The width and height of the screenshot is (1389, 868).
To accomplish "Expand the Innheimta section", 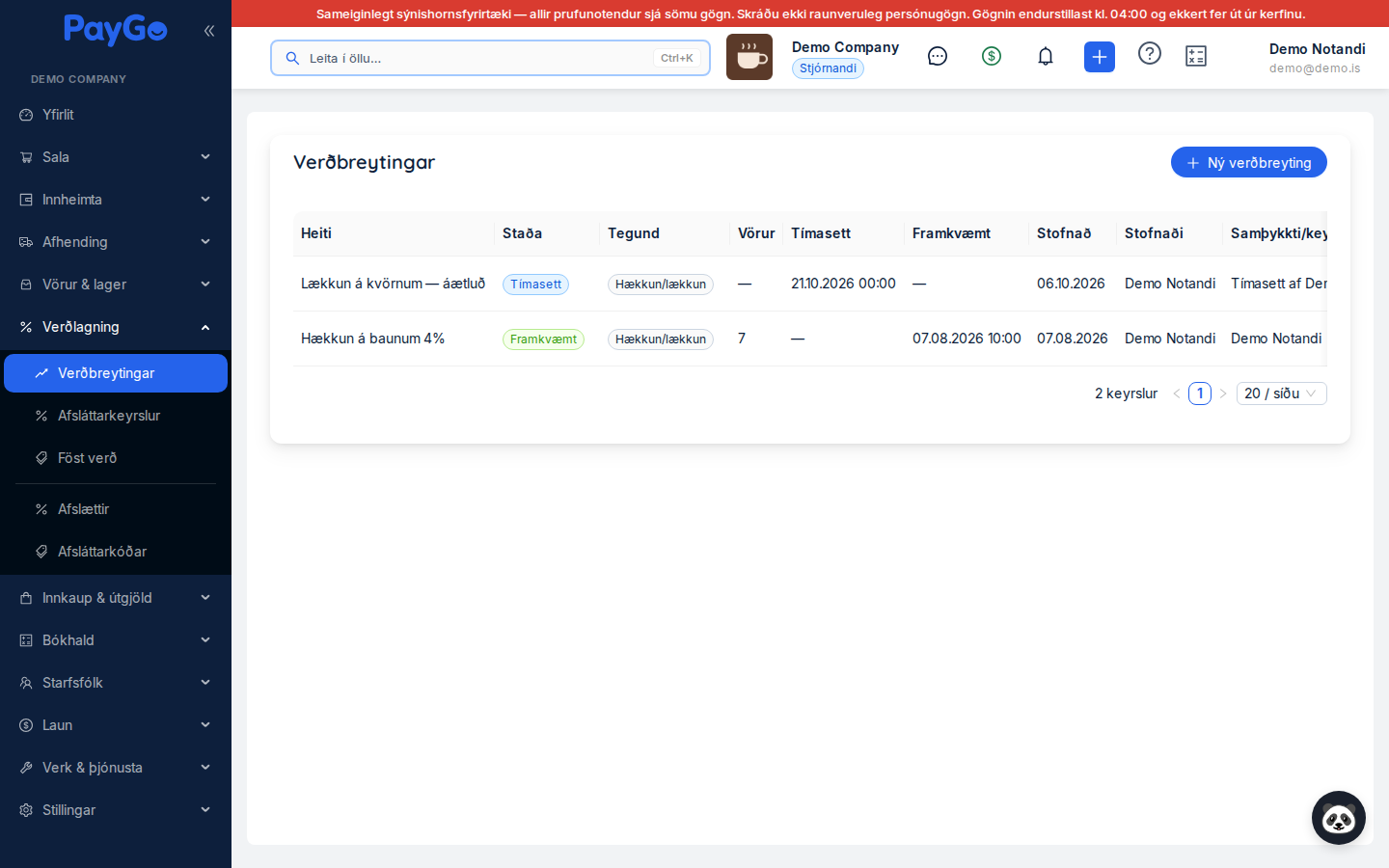I will pyautogui.click(x=116, y=200).
